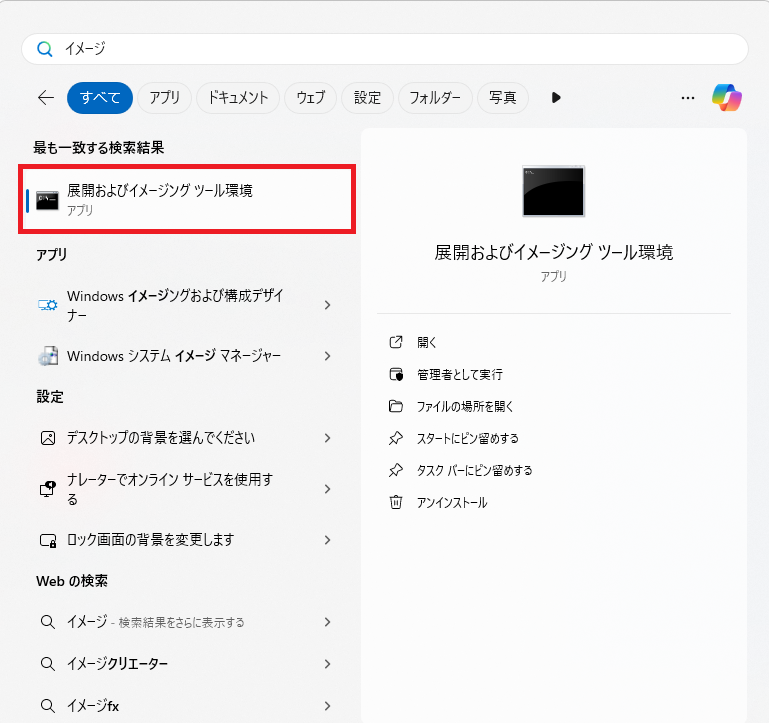The image size is (769, 723).
Task: Click the pin icon beside タスク バーにピン留めする
Action: coord(396,470)
